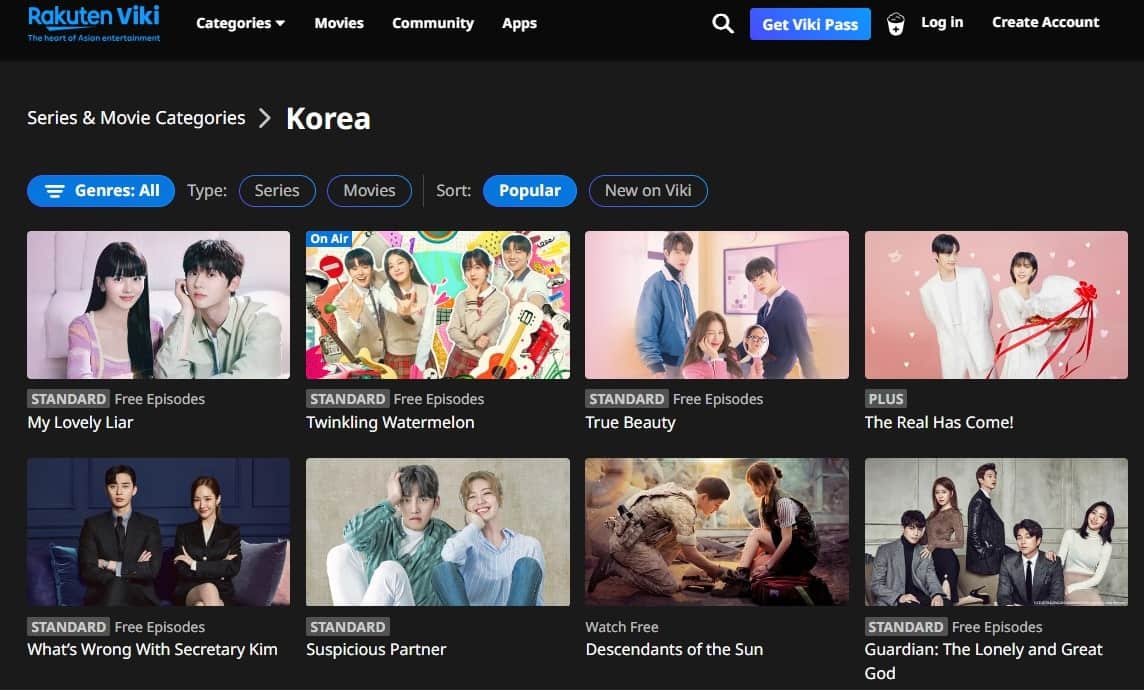This screenshot has width=1144, height=692.
Task: Go back to Series & Movie Categories
Action: tap(136, 118)
